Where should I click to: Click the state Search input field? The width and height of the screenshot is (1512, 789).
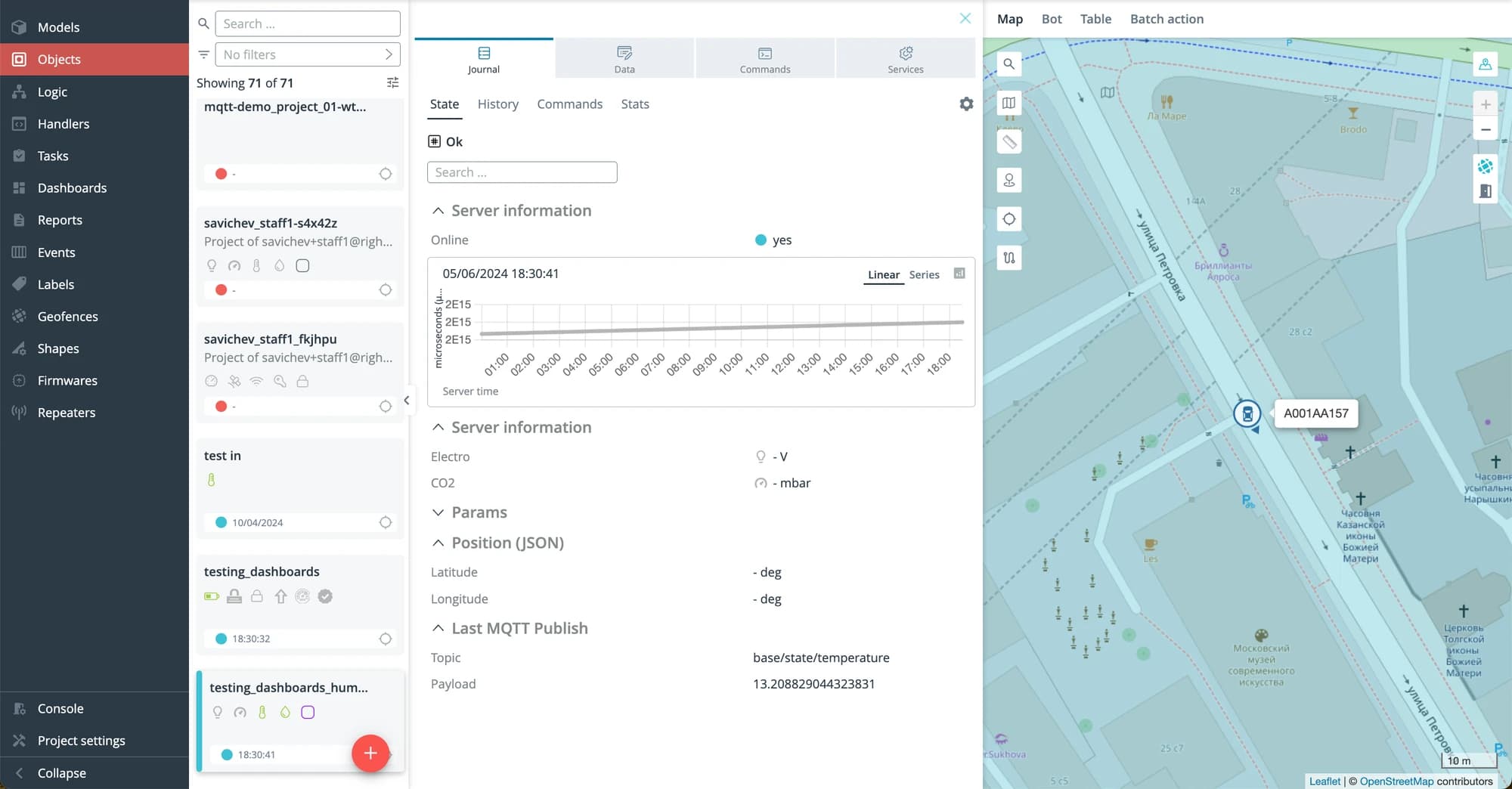(x=522, y=172)
